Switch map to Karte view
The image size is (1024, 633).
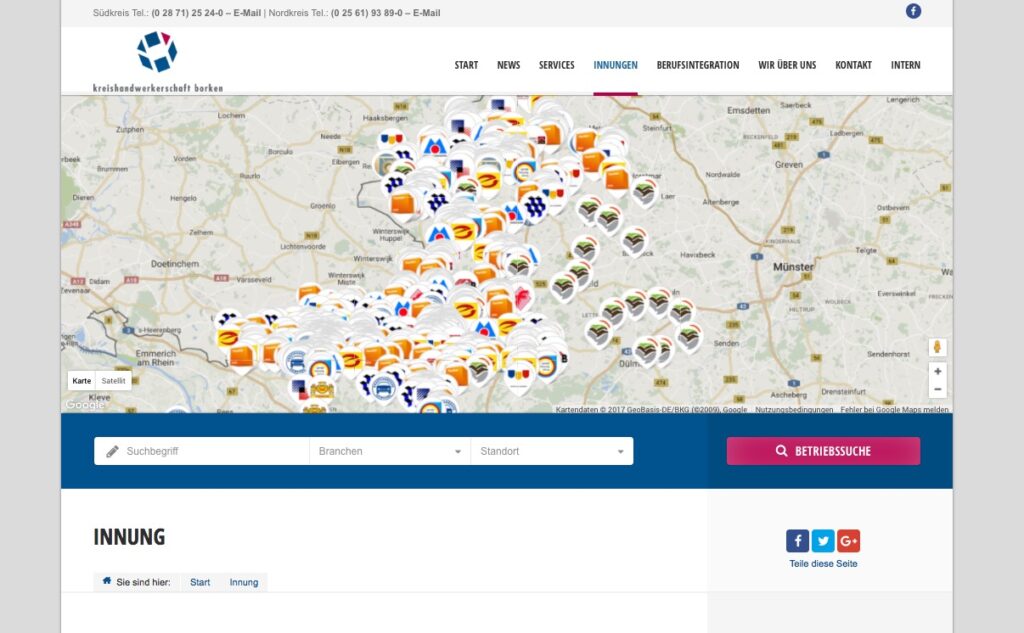(82, 381)
